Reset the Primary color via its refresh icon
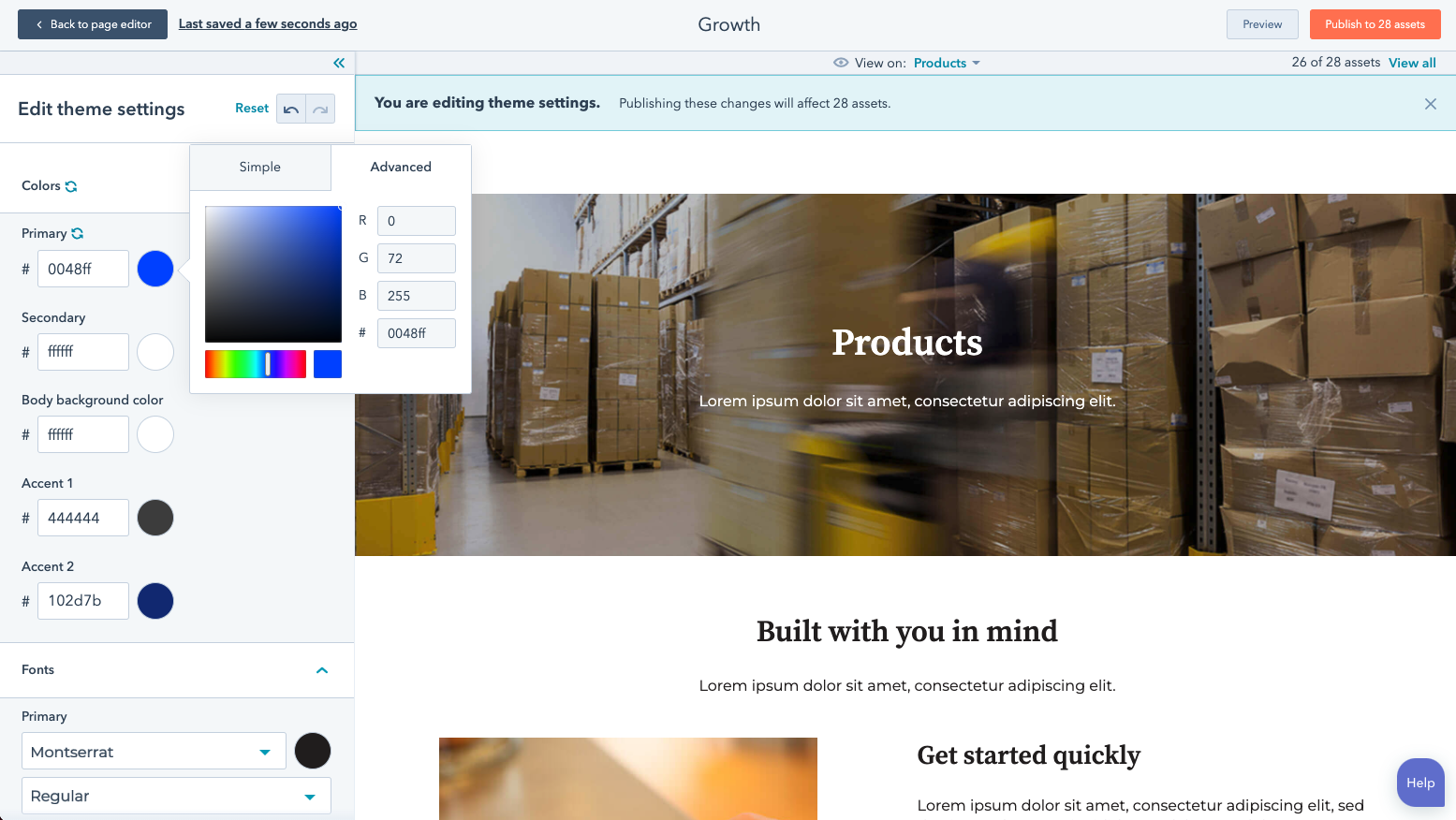The image size is (1456, 820). pos(80,233)
